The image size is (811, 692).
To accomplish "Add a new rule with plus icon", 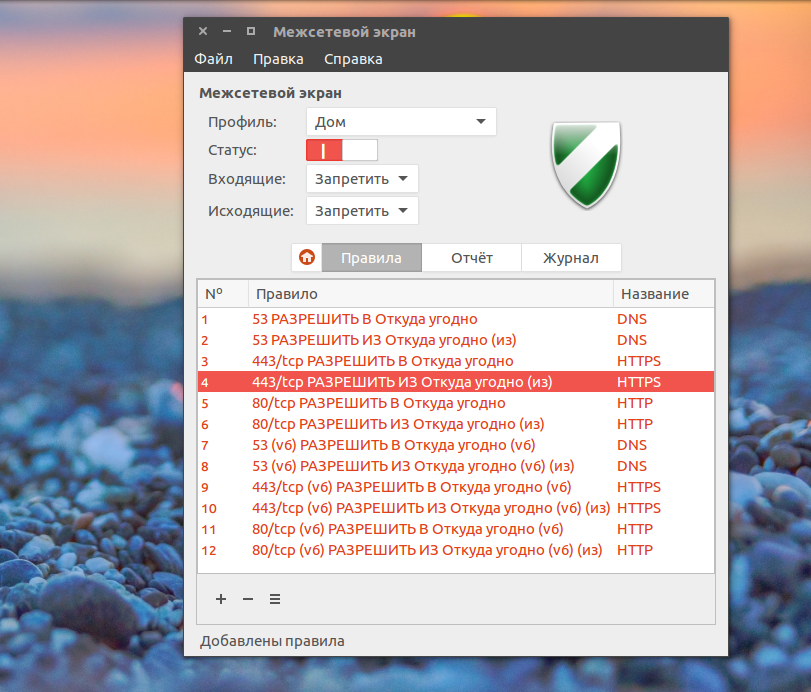I will click(221, 599).
